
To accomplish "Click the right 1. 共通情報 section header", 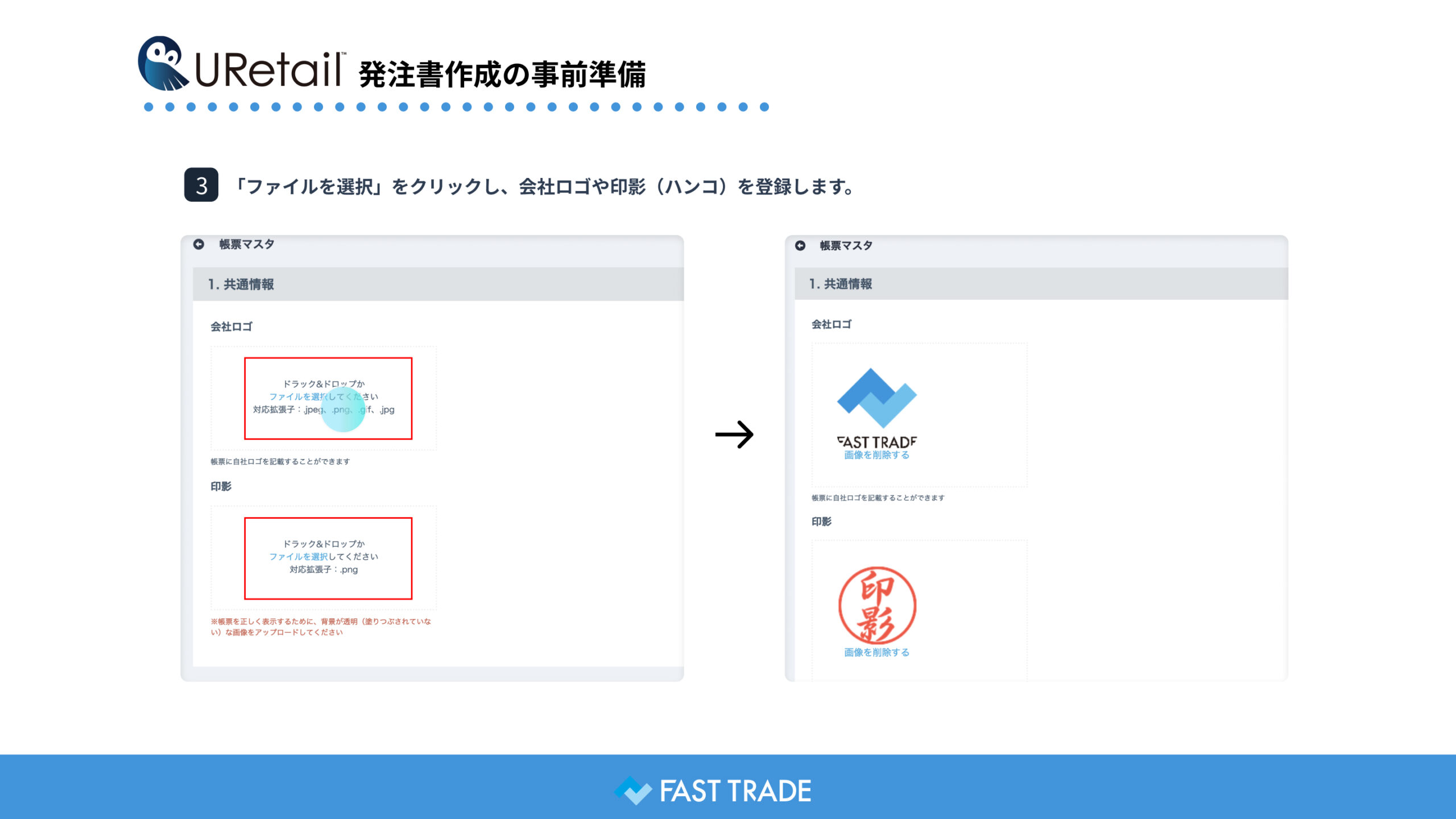I will pyautogui.click(x=841, y=284).
